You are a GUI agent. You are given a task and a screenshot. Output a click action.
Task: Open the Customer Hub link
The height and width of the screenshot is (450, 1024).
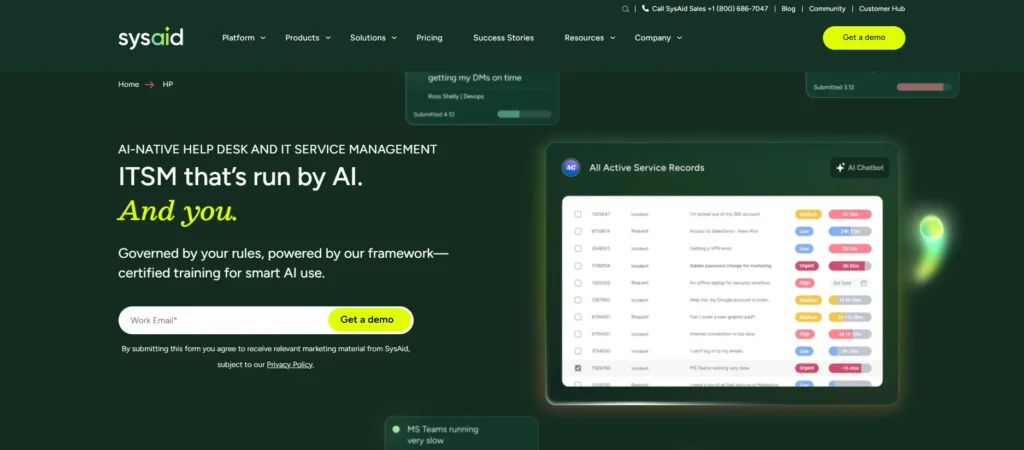click(x=882, y=9)
